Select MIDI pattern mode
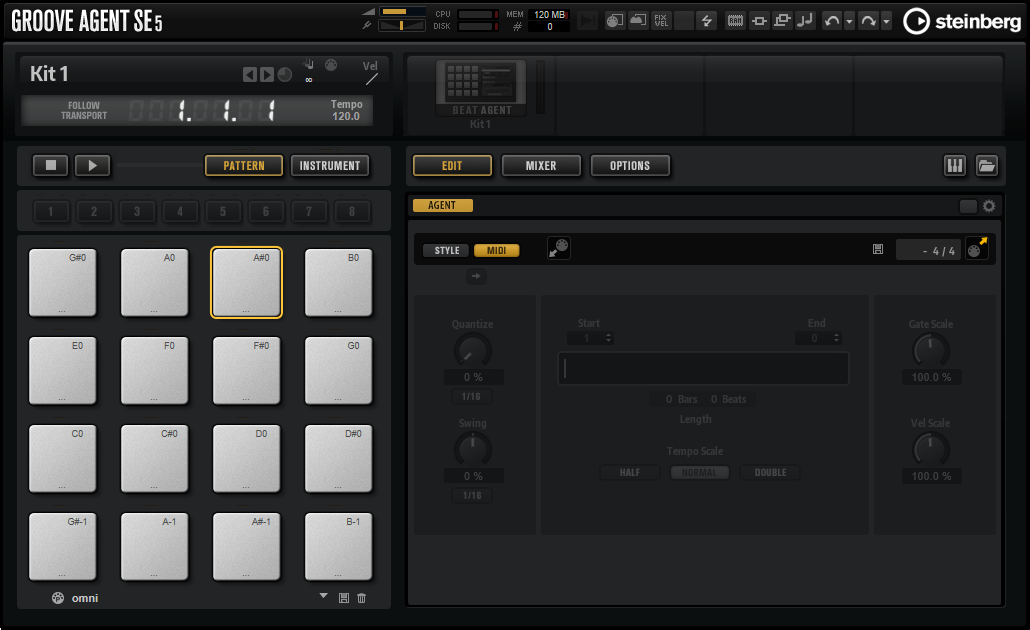The height and width of the screenshot is (630, 1030). pos(497,250)
